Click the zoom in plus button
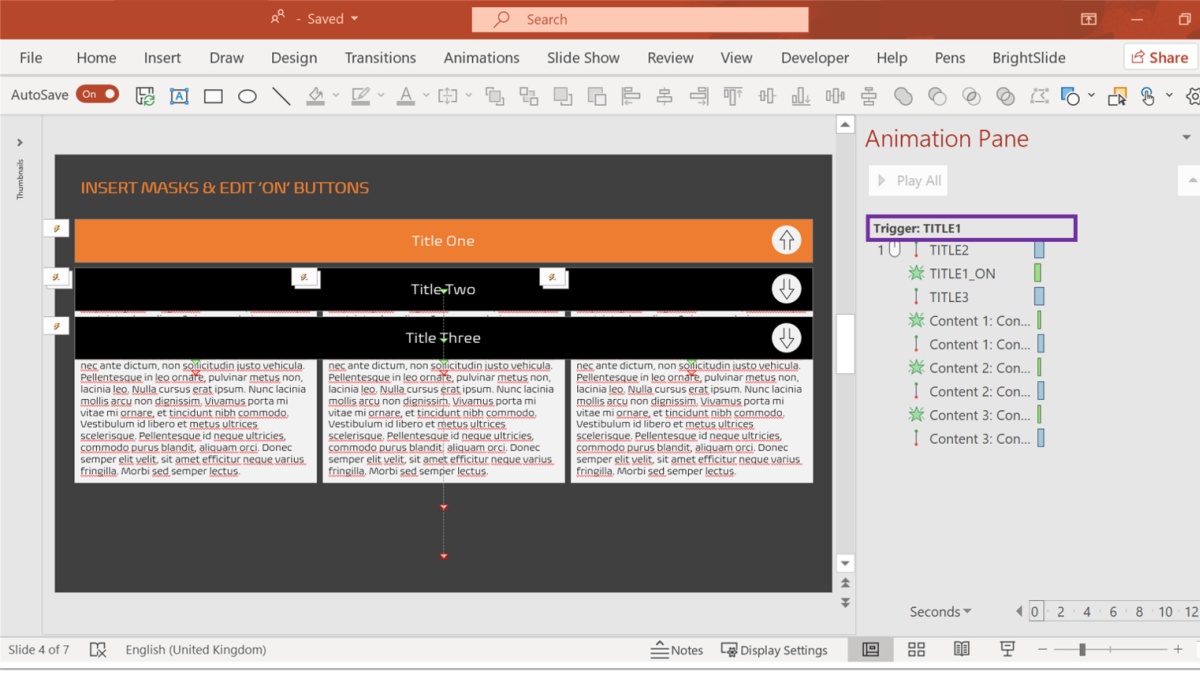Screen dimensions: 1200x675 point(1177,650)
